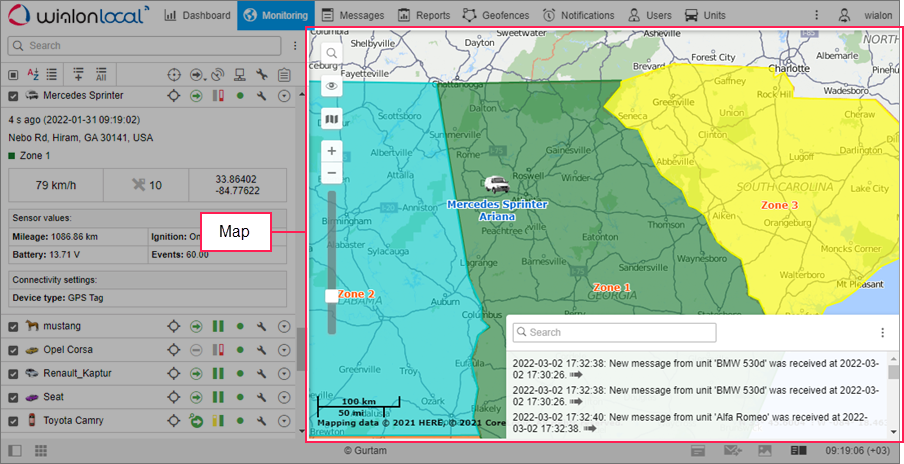Go to the Users tab
The width and height of the screenshot is (904, 464).
[650, 16]
